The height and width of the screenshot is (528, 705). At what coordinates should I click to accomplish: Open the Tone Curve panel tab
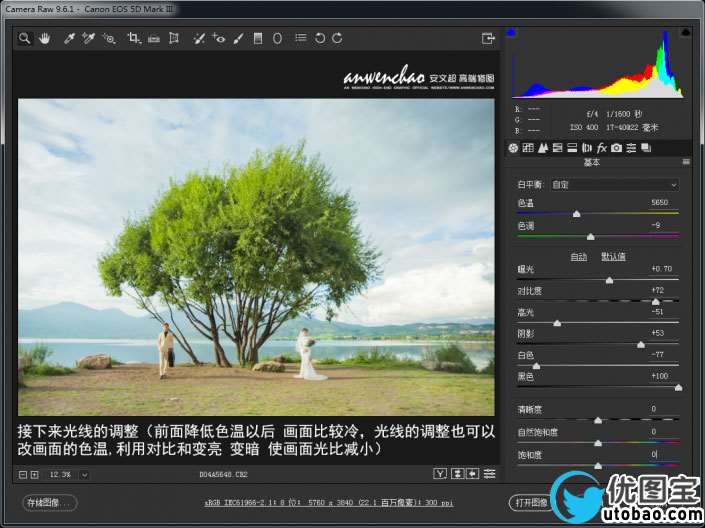coord(528,148)
